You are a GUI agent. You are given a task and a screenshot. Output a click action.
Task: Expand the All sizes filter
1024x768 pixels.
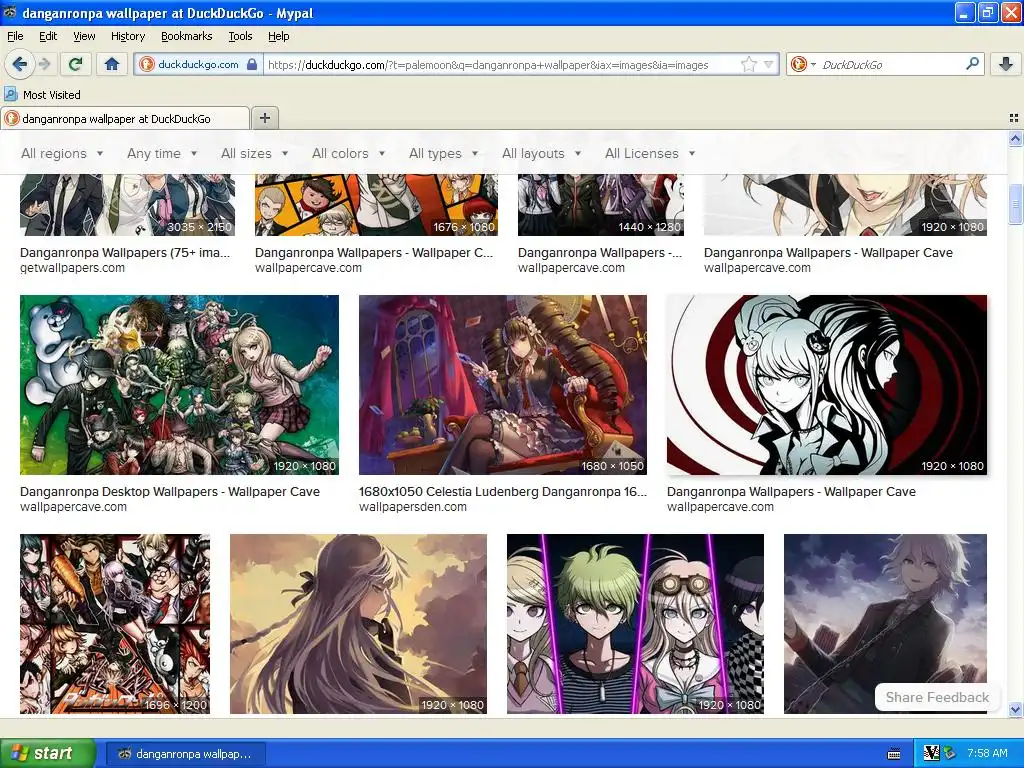pyautogui.click(x=254, y=153)
